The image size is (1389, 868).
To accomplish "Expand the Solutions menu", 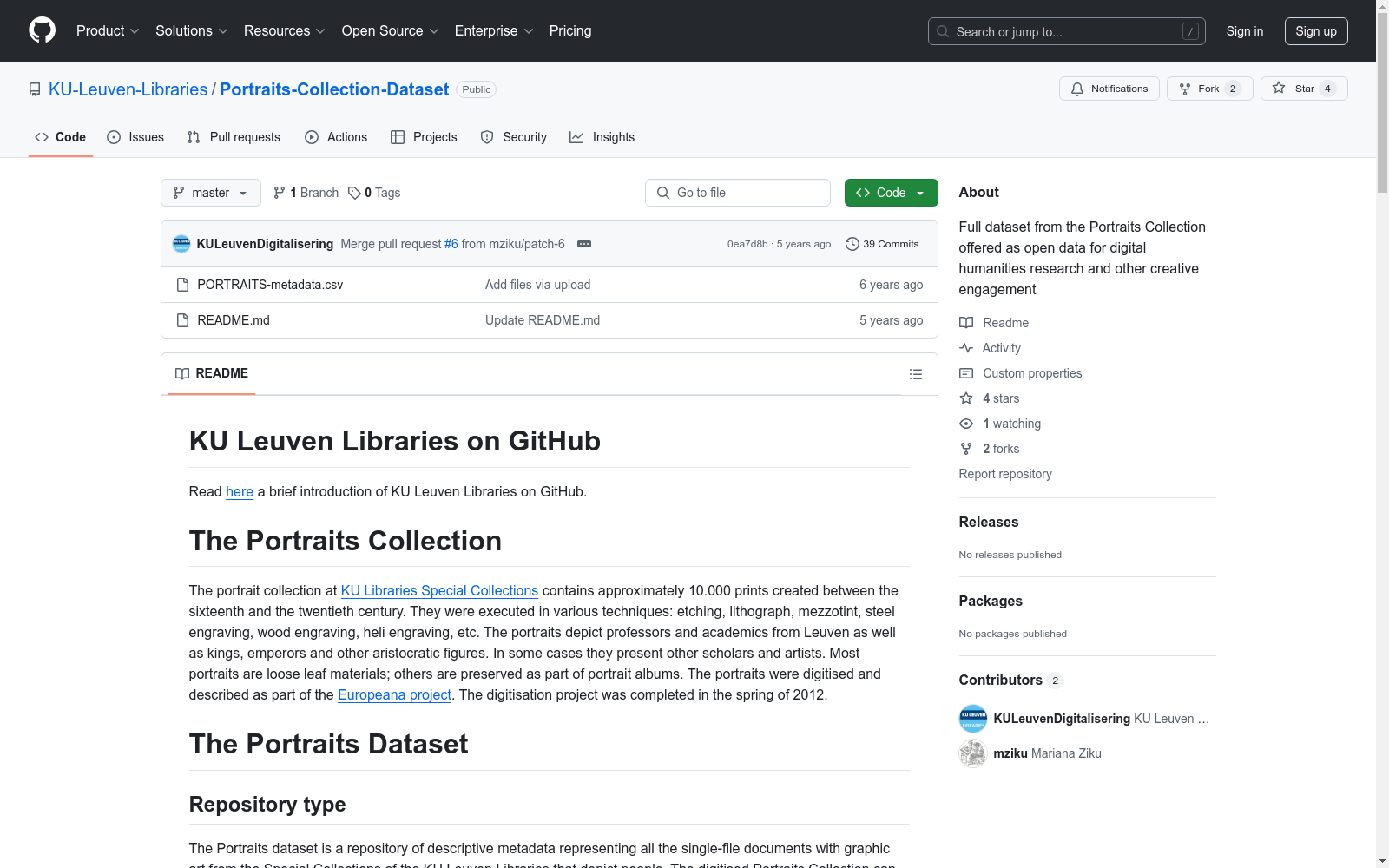I will [192, 30].
